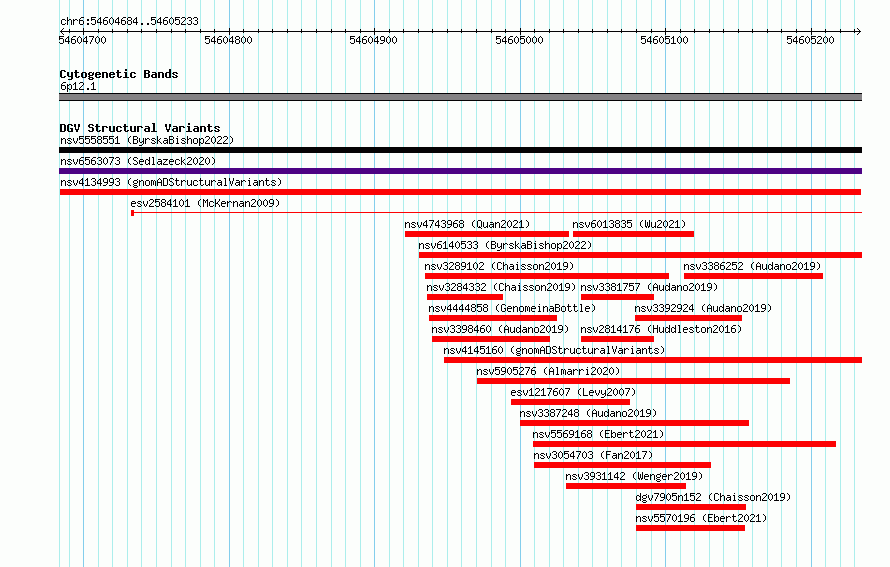Click the nsv5558551 (ByrskaBishop2022) label
This screenshot has width=890, height=567.
click(147, 140)
